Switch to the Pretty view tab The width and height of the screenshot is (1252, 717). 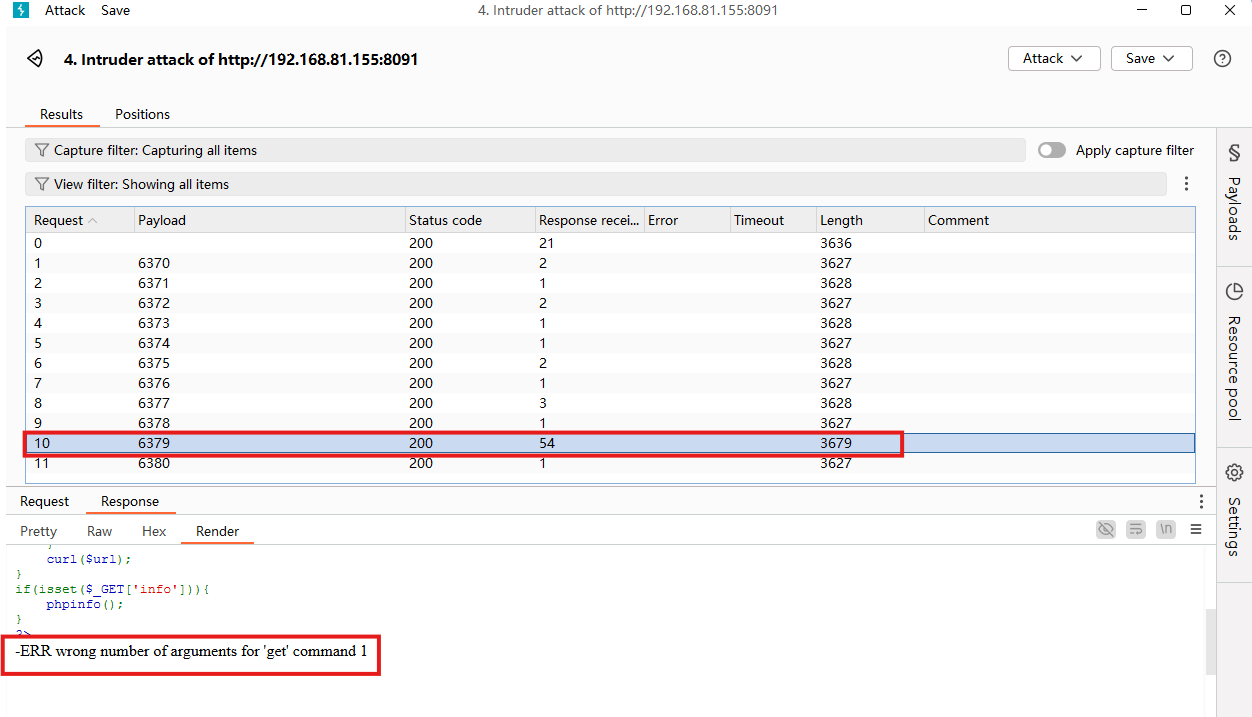click(x=38, y=531)
